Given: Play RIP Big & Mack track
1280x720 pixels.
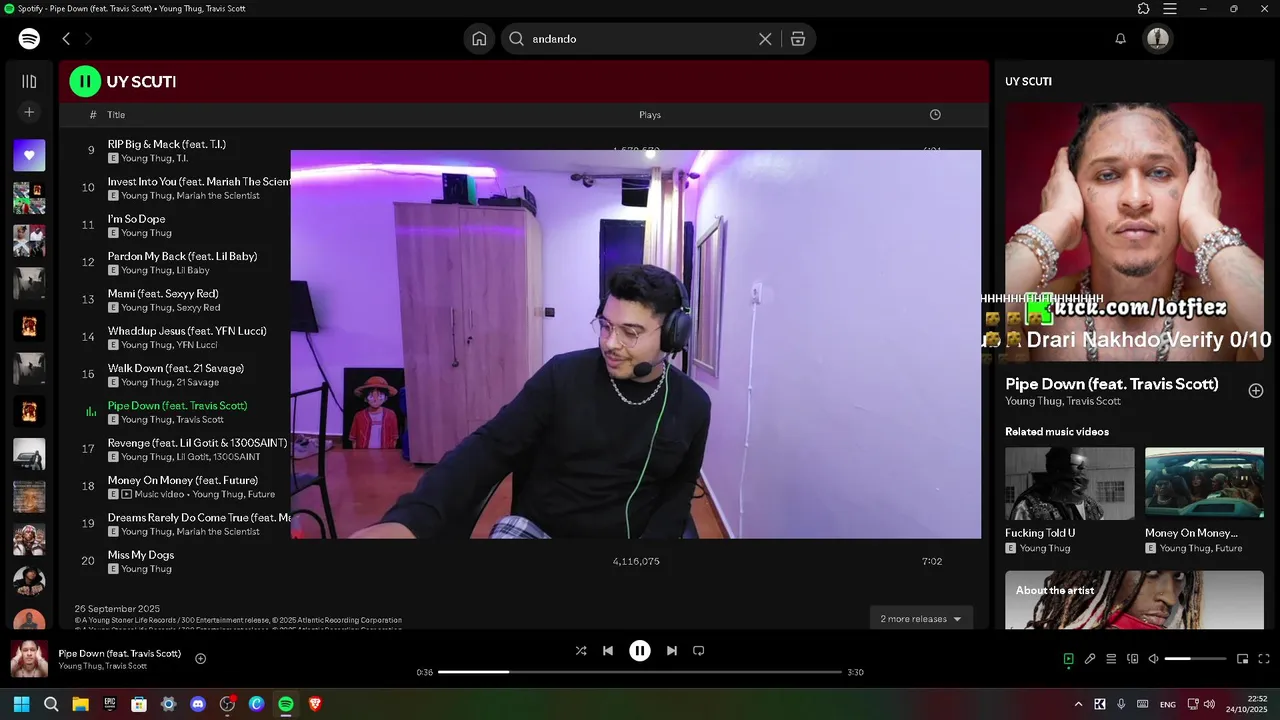Looking at the screenshot, I should click(x=167, y=144).
